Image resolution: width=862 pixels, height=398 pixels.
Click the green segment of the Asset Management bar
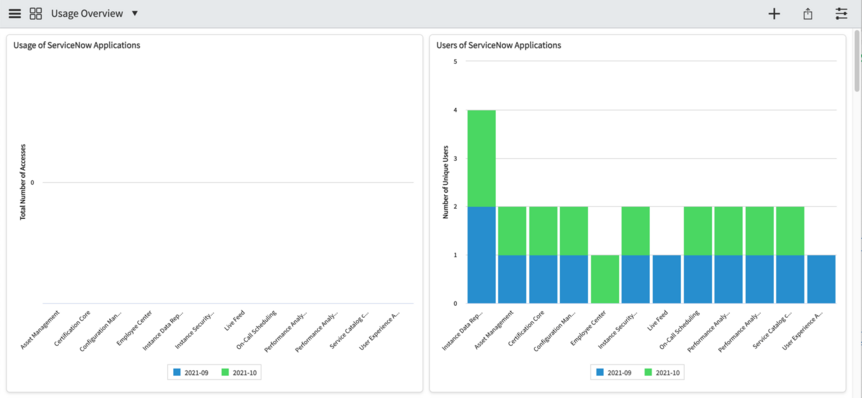[512, 231]
